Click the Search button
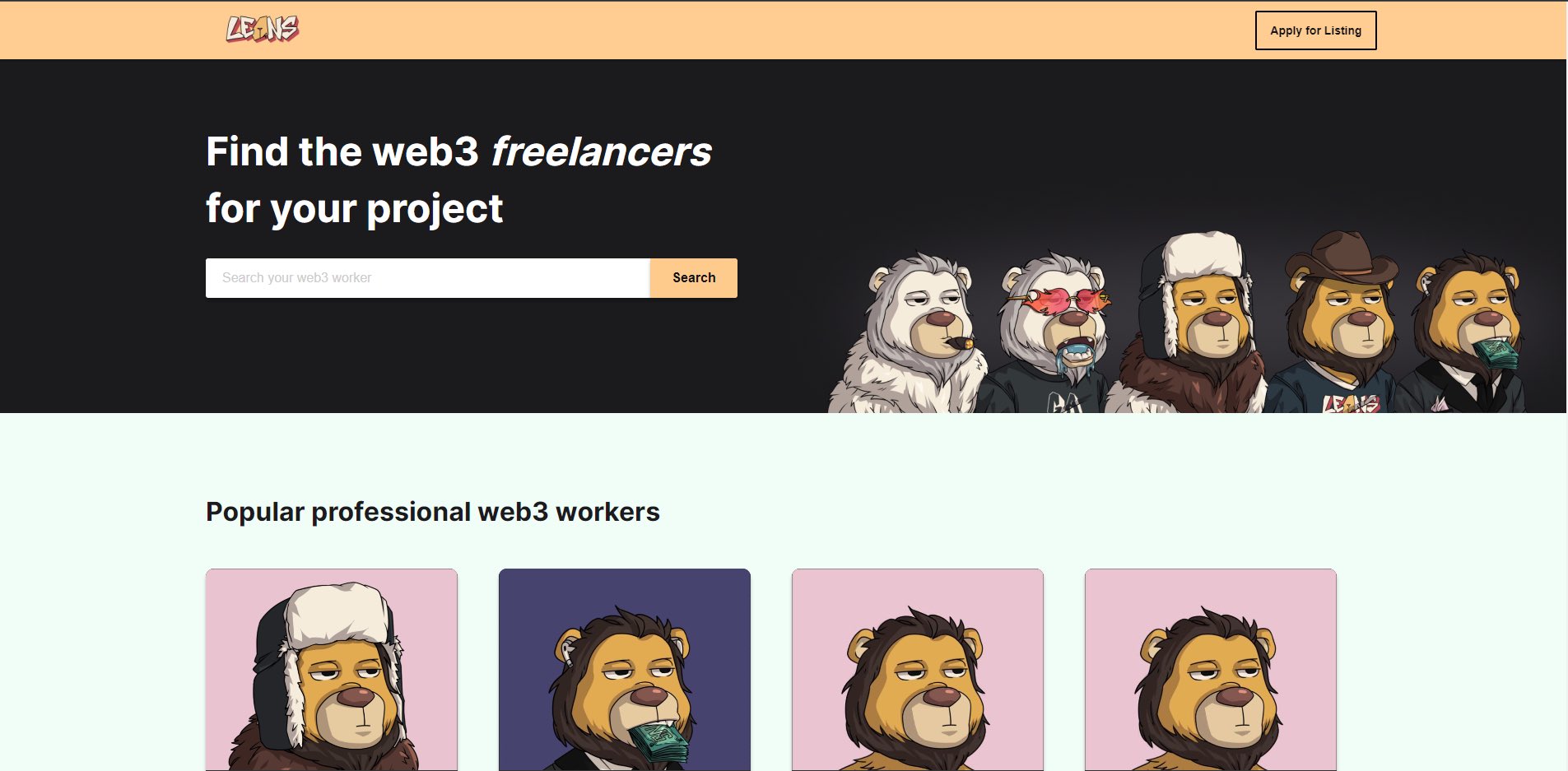Screen dimensions: 1568x771 pos(694,278)
